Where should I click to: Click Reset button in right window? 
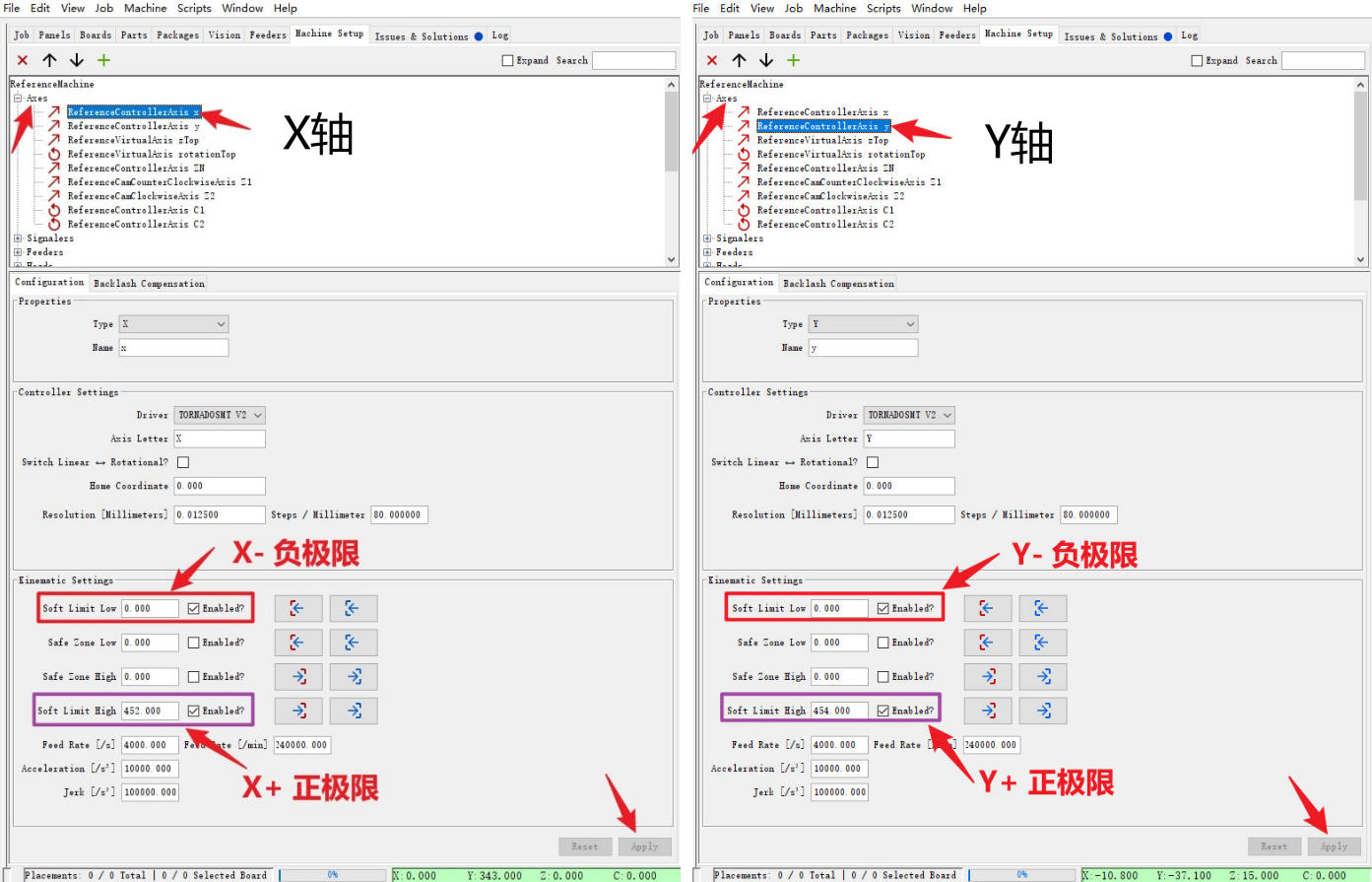(1274, 847)
